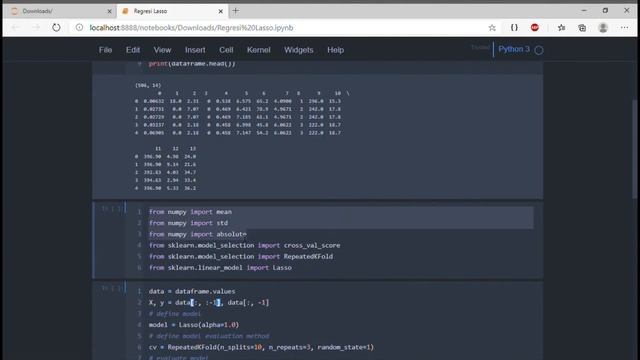Click the 'import RepeatedKFold' code line

click(241, 256)
